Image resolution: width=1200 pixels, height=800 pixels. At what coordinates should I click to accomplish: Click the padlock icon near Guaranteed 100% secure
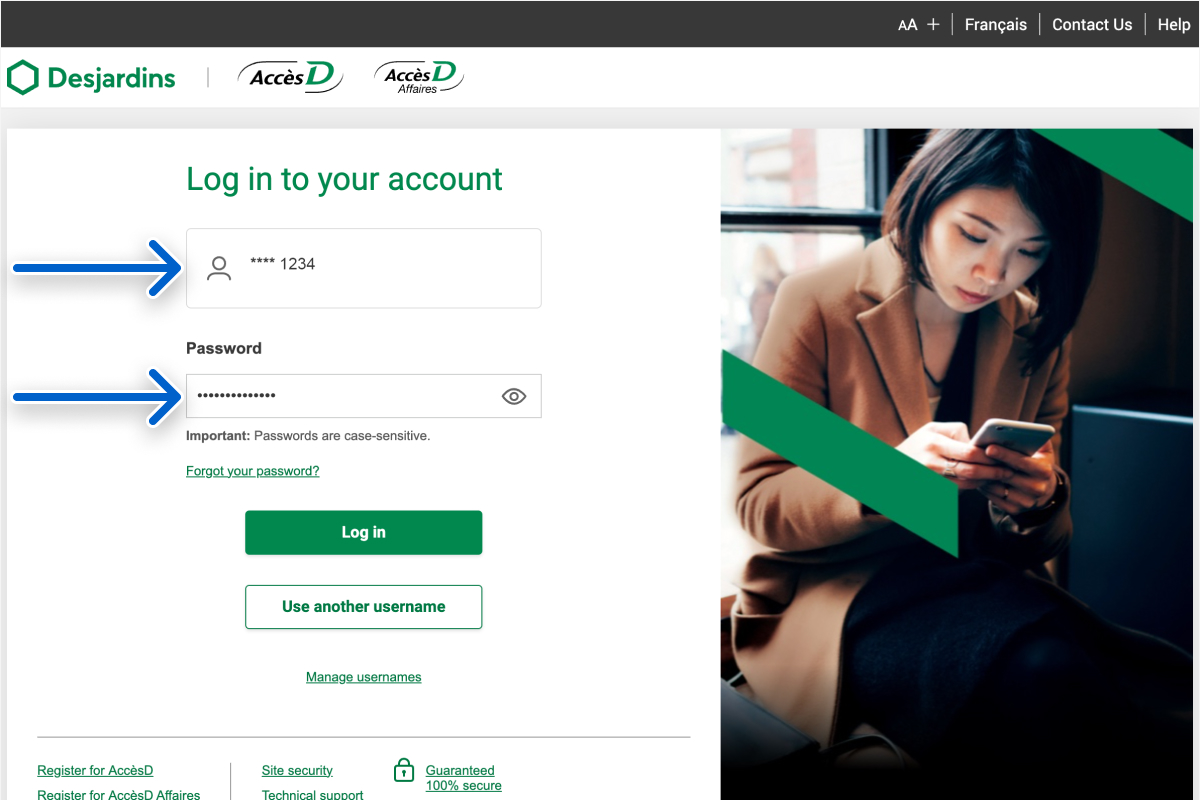[404, 770]
